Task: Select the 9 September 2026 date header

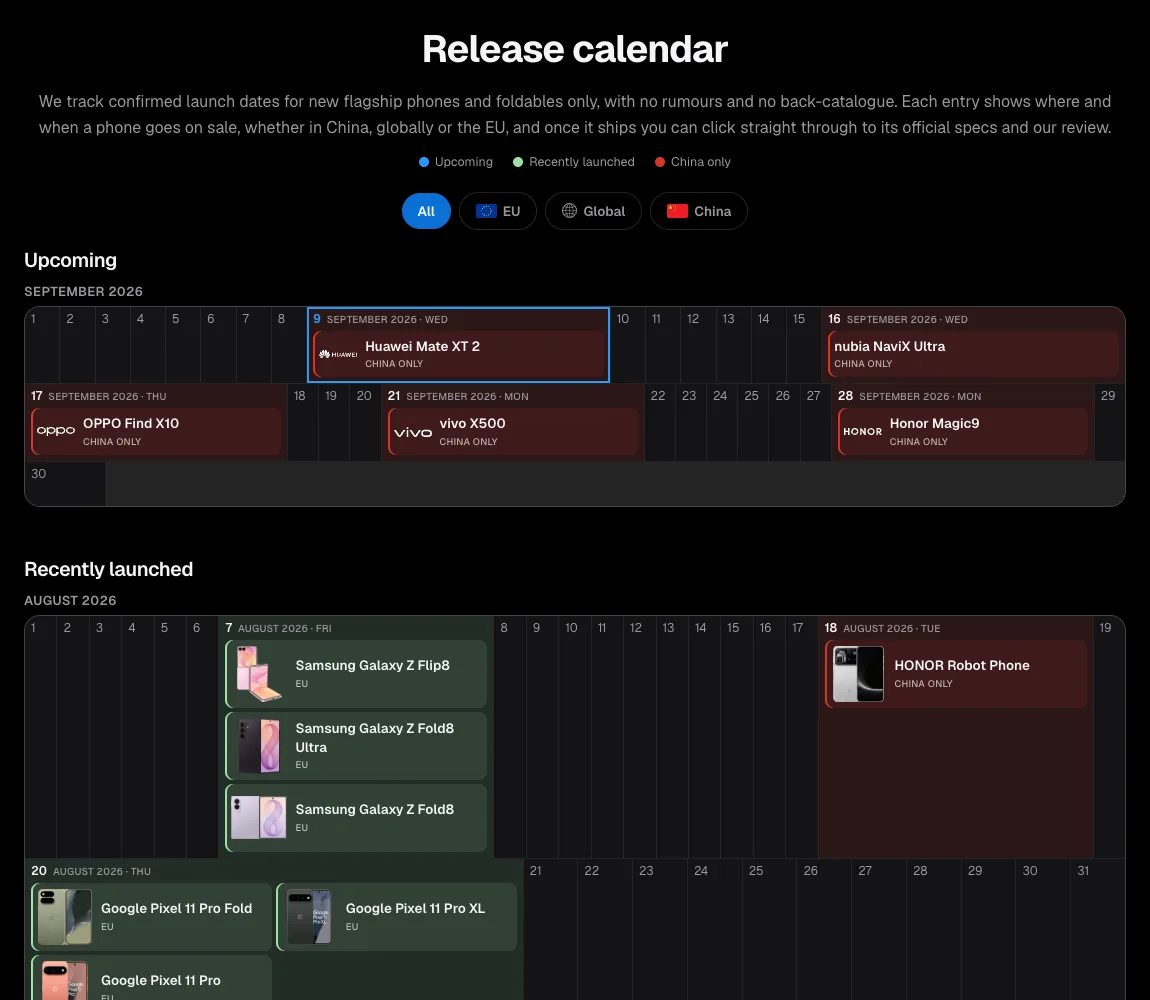Action: tap(381, 319)
